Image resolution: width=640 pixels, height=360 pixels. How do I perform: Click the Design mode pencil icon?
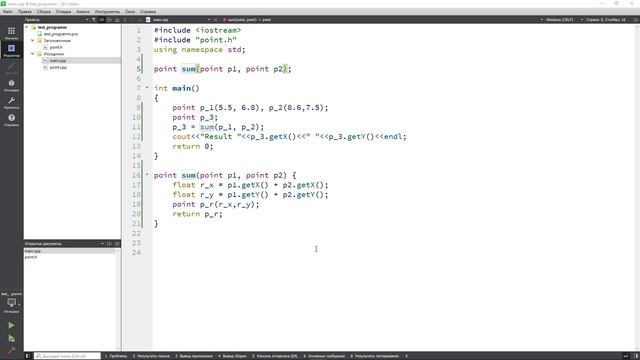11,66
